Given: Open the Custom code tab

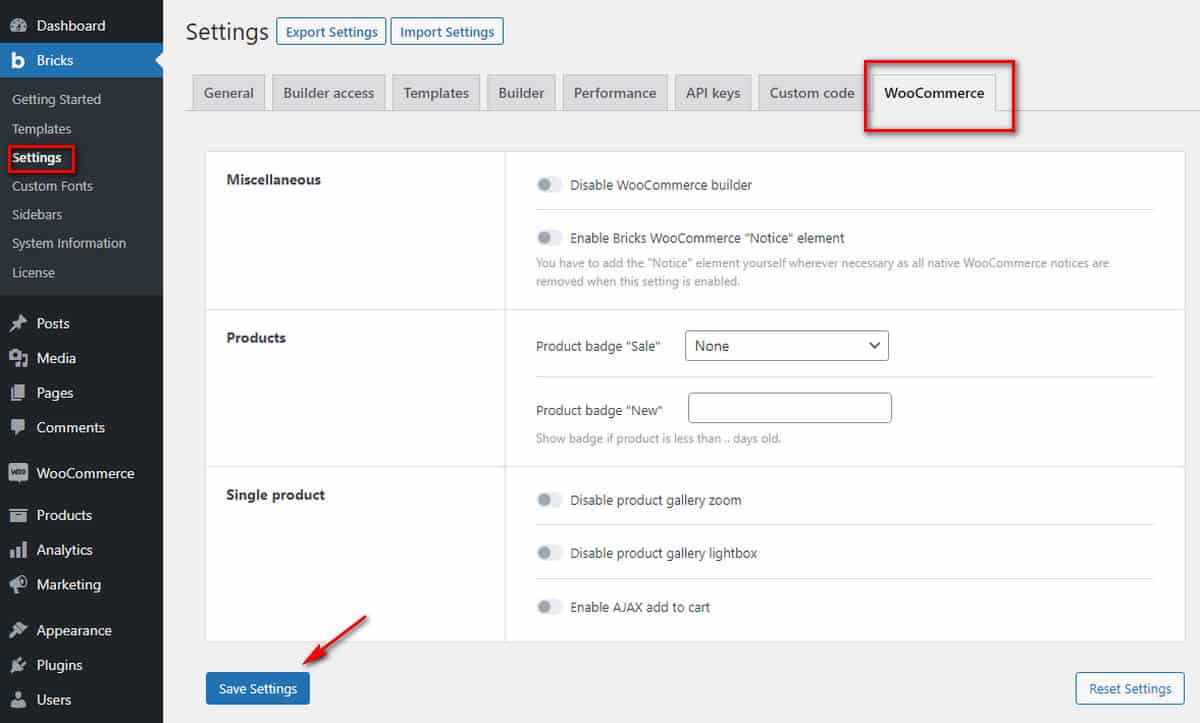Looking at the screenshot, I should [x=812, y=93].
